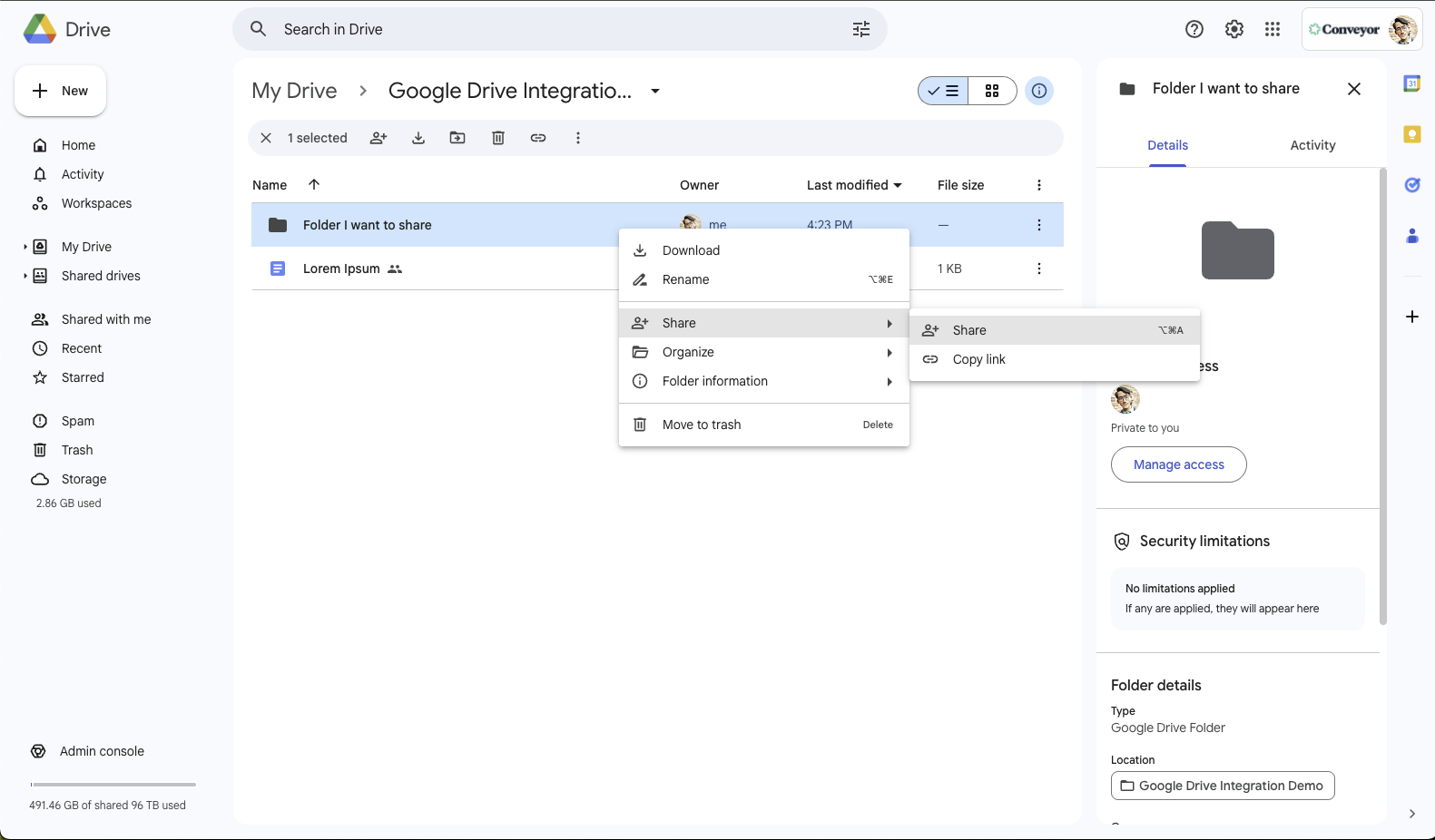The image size is (1435, 840).
Task: Open column options three-dot header icon
Action: (x=1039, y=185)
